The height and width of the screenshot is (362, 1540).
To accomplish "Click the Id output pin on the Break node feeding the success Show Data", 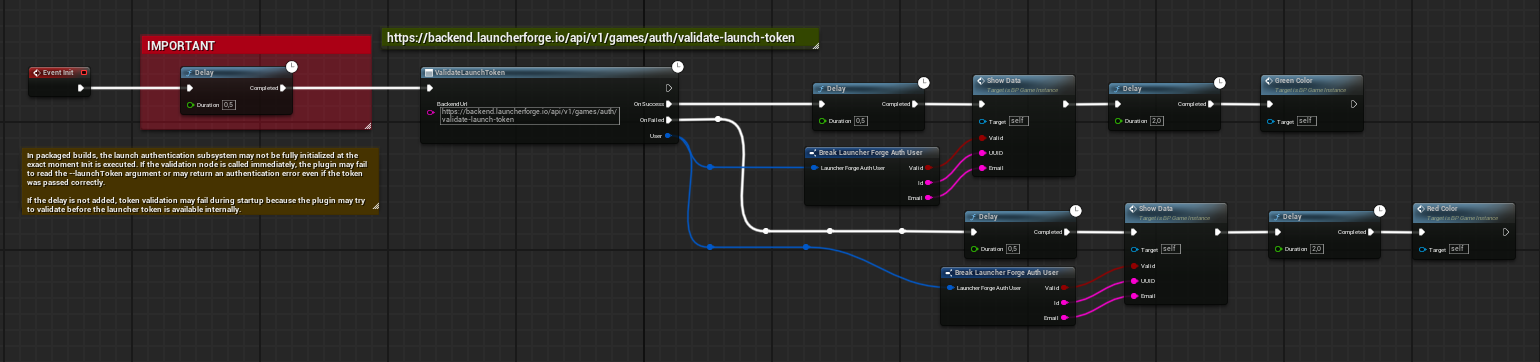I will pyautogui.click(x=929, y=183).
